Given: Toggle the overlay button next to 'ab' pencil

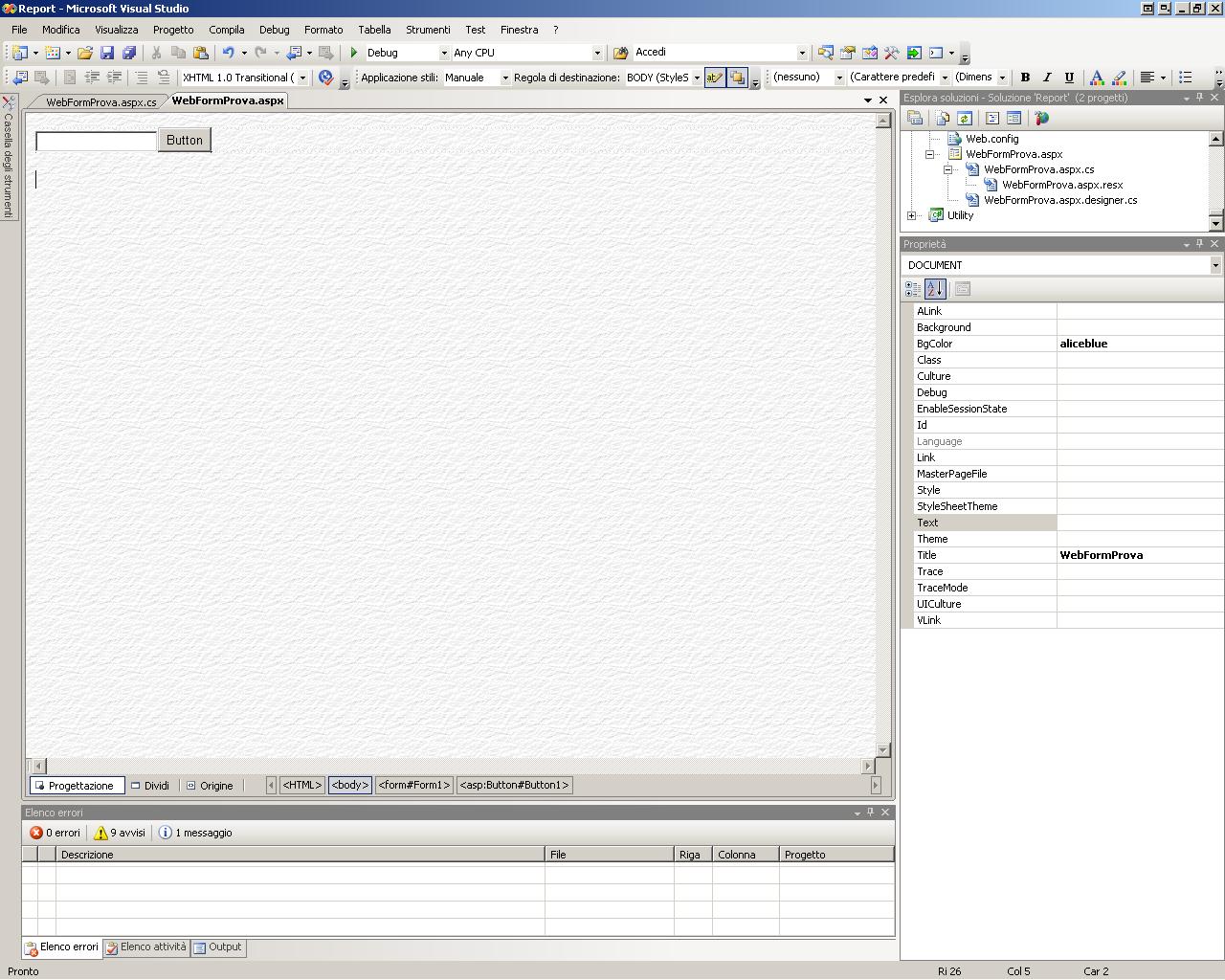Looking at the screenshot, I should pos(737,78).
